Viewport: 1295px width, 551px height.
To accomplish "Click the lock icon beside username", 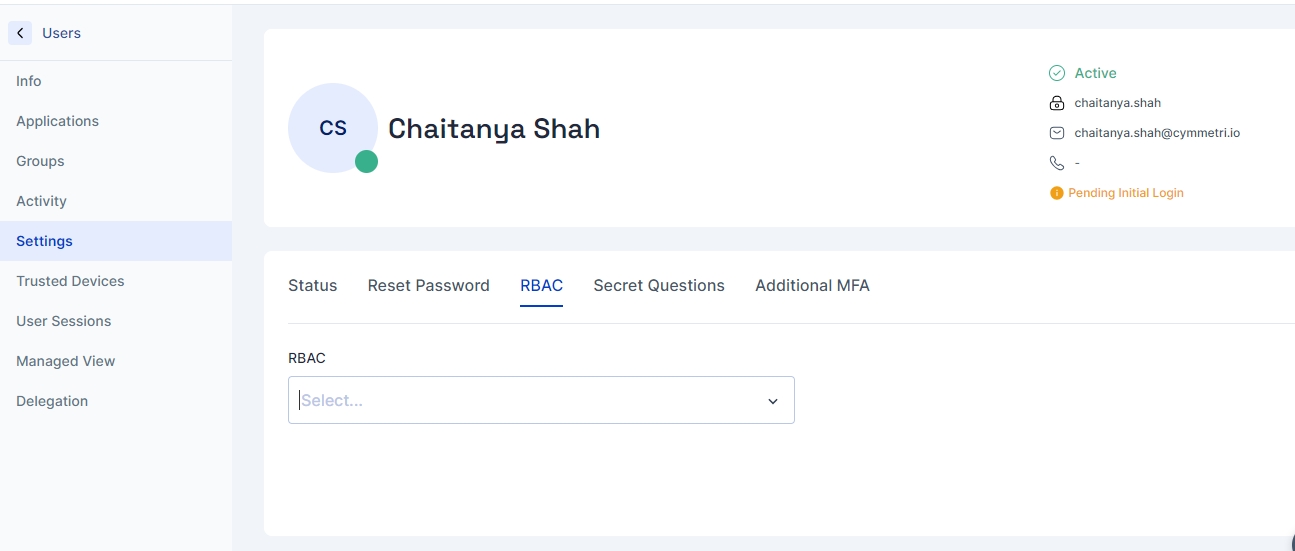I will tap(1057, 103).
